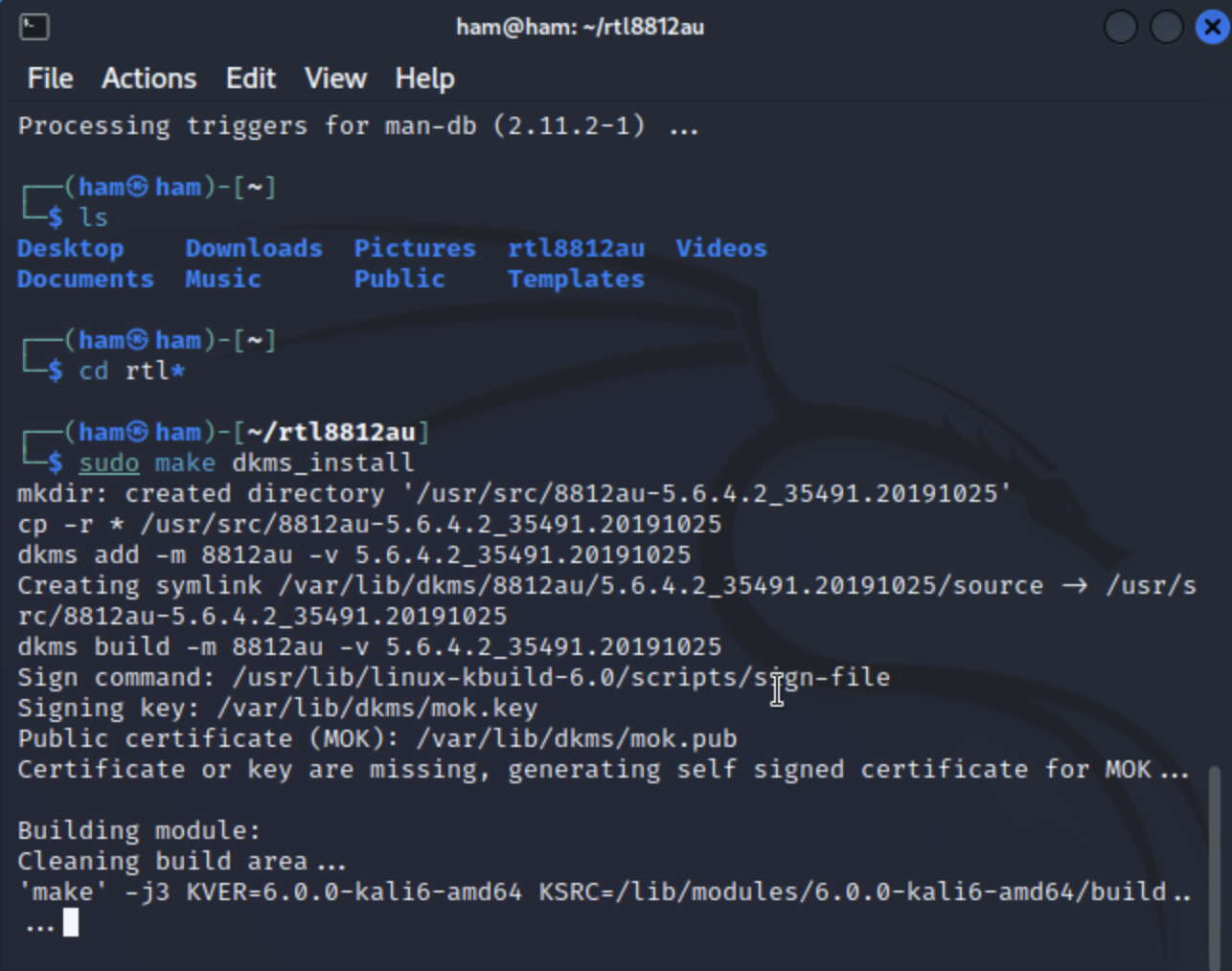Select the Downloads entry in ls output

[253, 248]
